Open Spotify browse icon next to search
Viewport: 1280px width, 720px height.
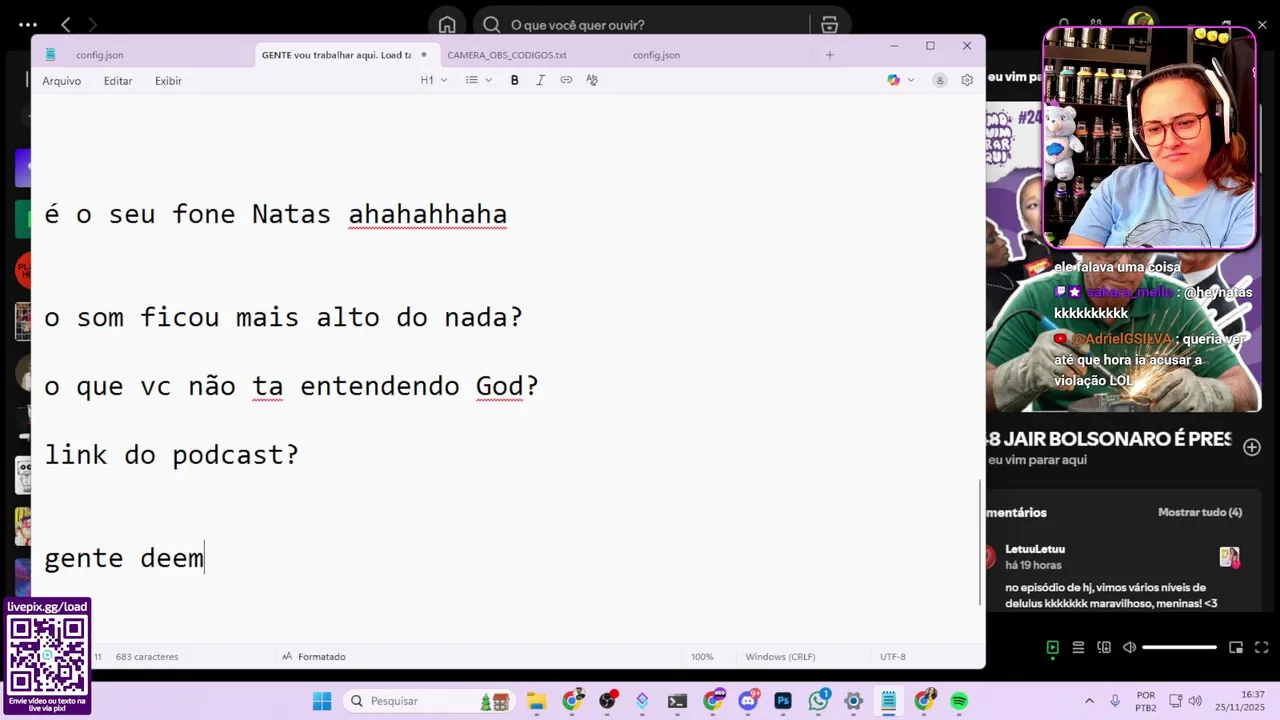tap(829, 25)
